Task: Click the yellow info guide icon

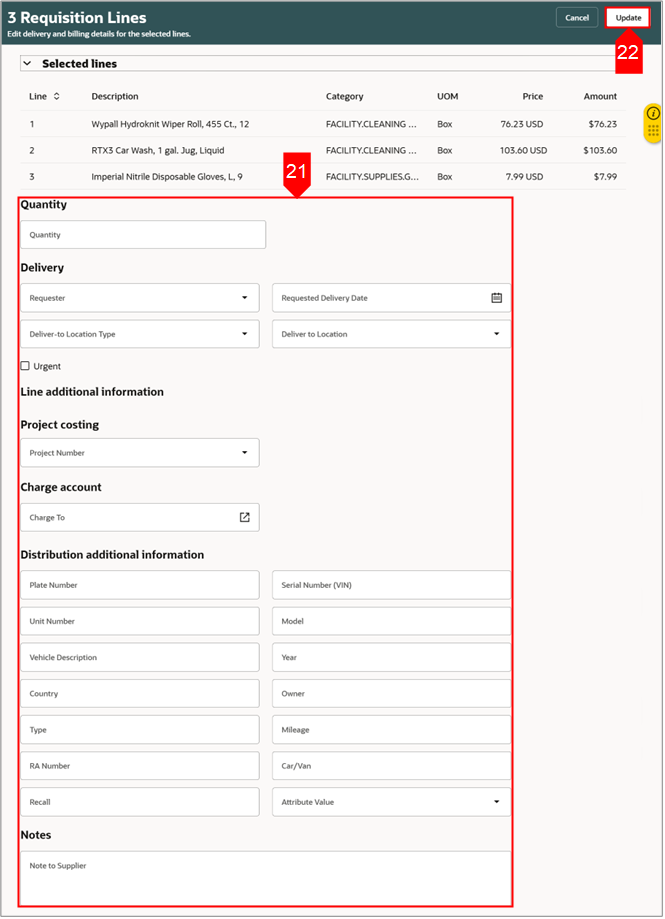Action: pos(652,113)
